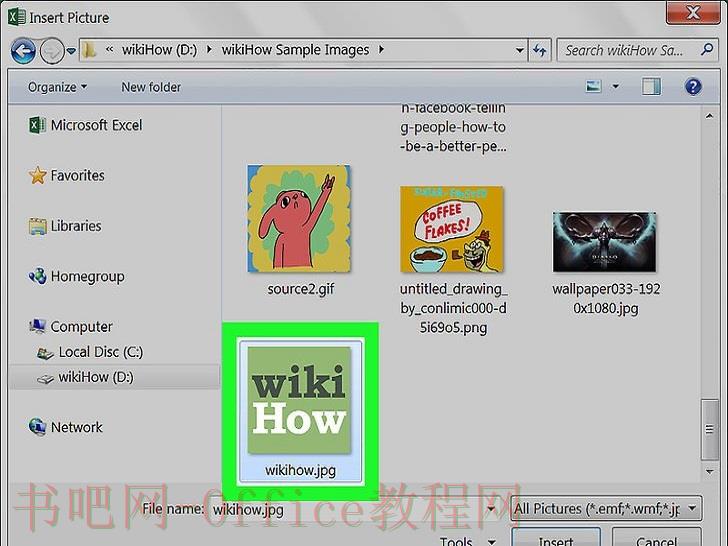Click the search magnifier icon
This screenshot has width=728, height=546.
point(707,49)
